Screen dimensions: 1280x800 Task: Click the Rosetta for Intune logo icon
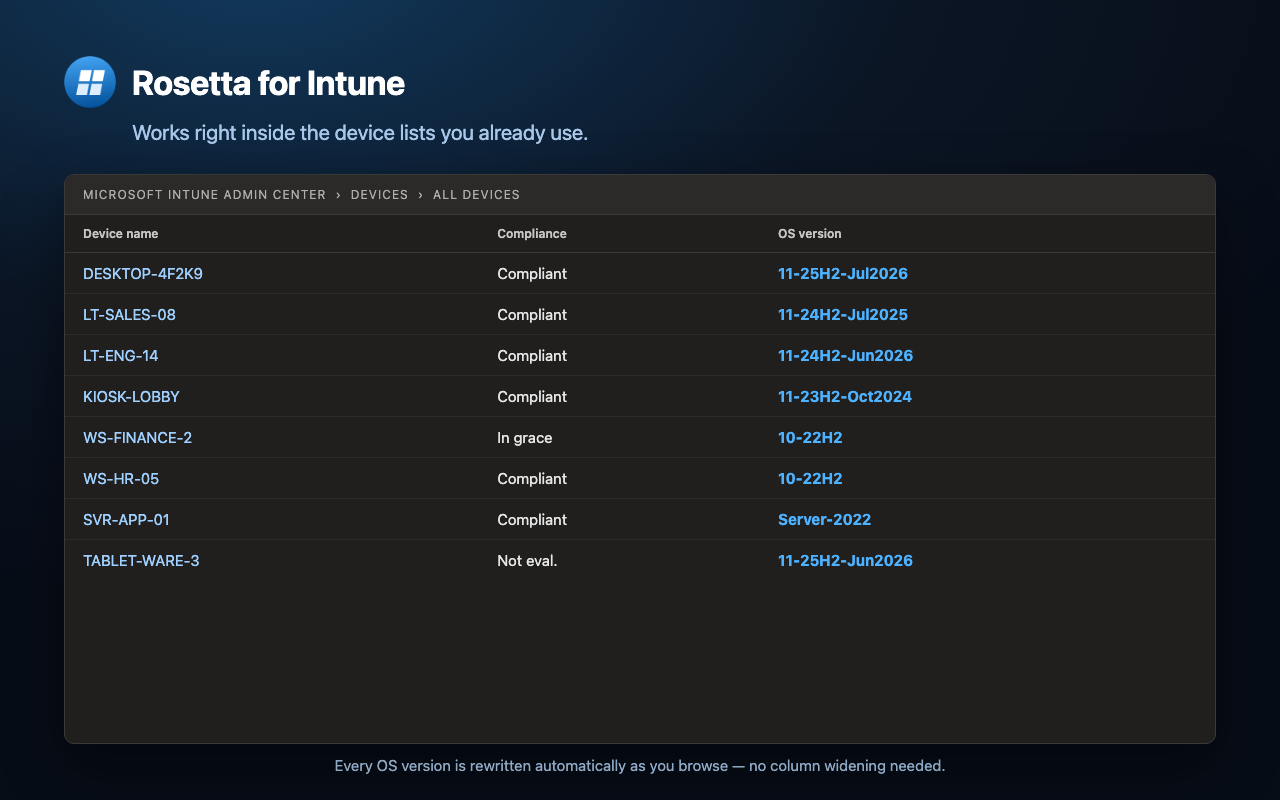(x=90, y=82)
